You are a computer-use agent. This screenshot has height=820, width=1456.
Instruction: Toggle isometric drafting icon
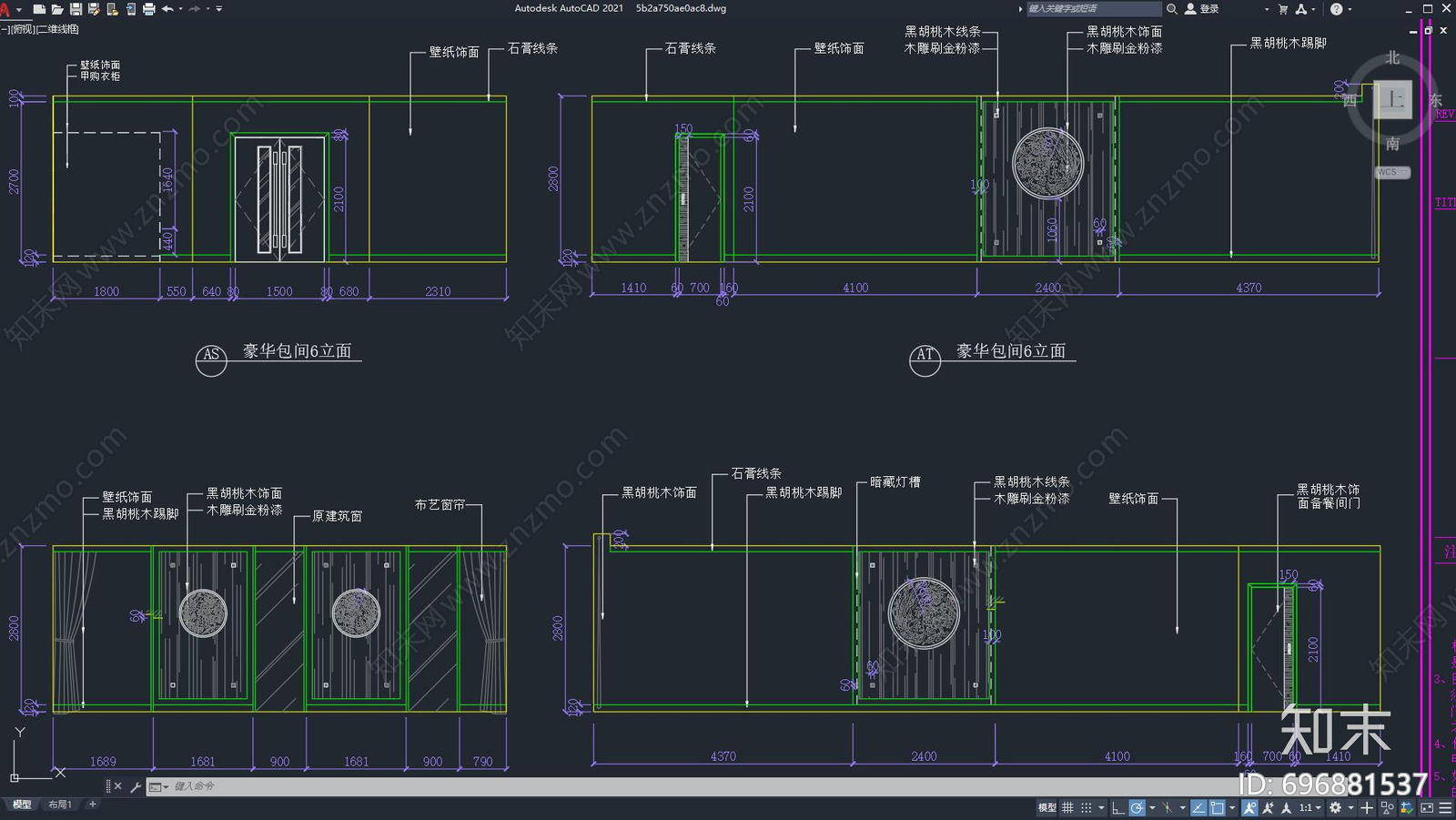tap(1168, 807)
